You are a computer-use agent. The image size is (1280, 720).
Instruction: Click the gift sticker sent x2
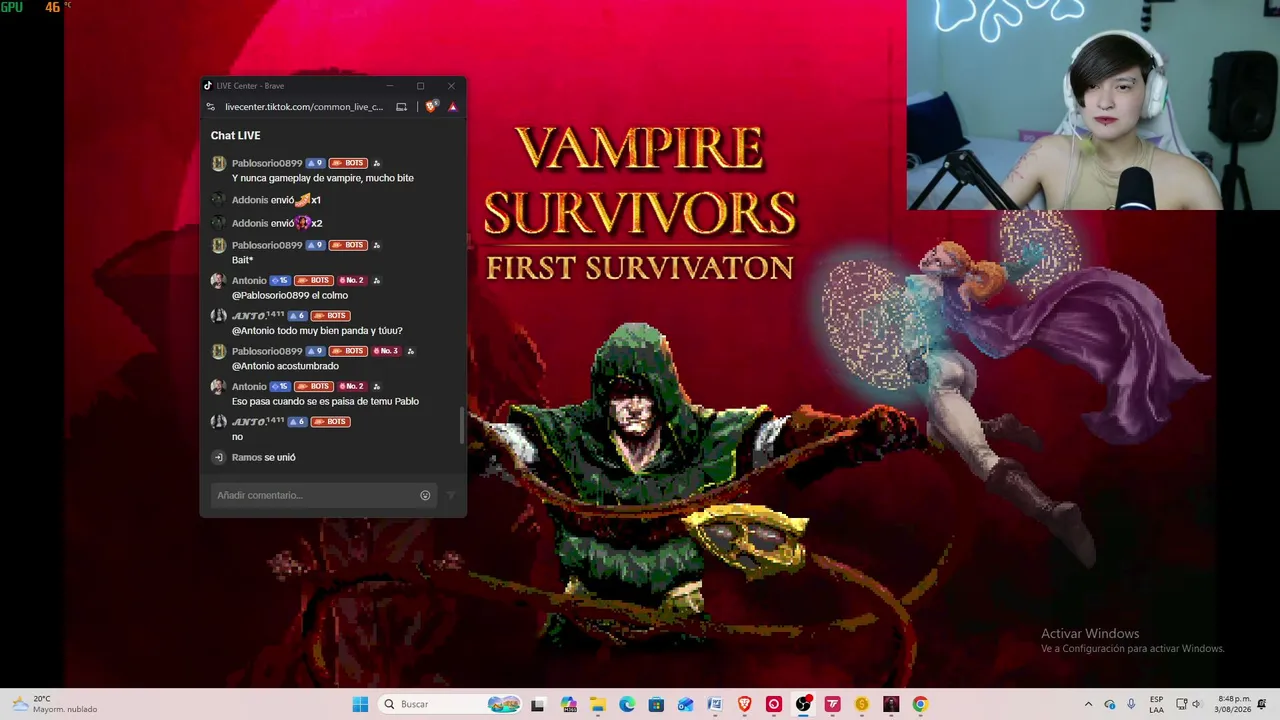click(302, 223)
